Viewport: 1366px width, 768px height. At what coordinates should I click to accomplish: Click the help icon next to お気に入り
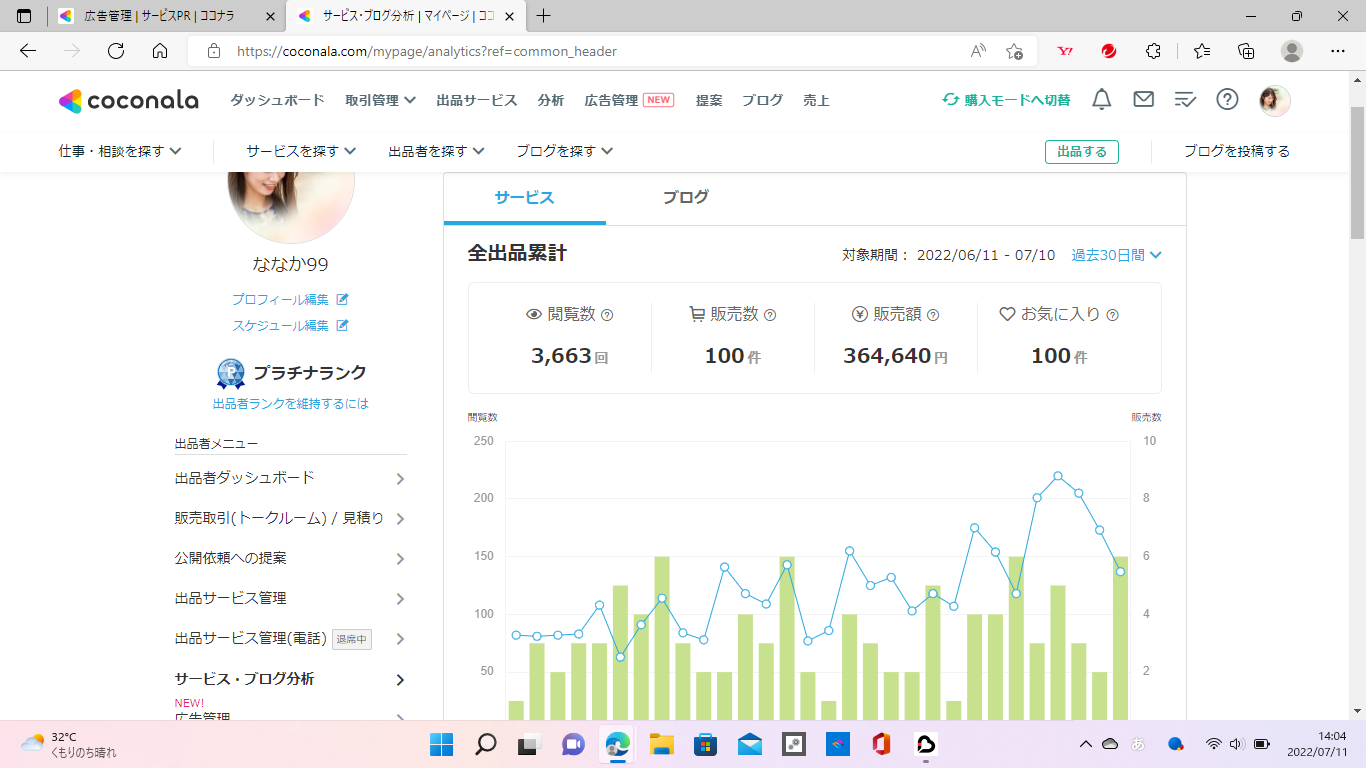point(1112,315)
